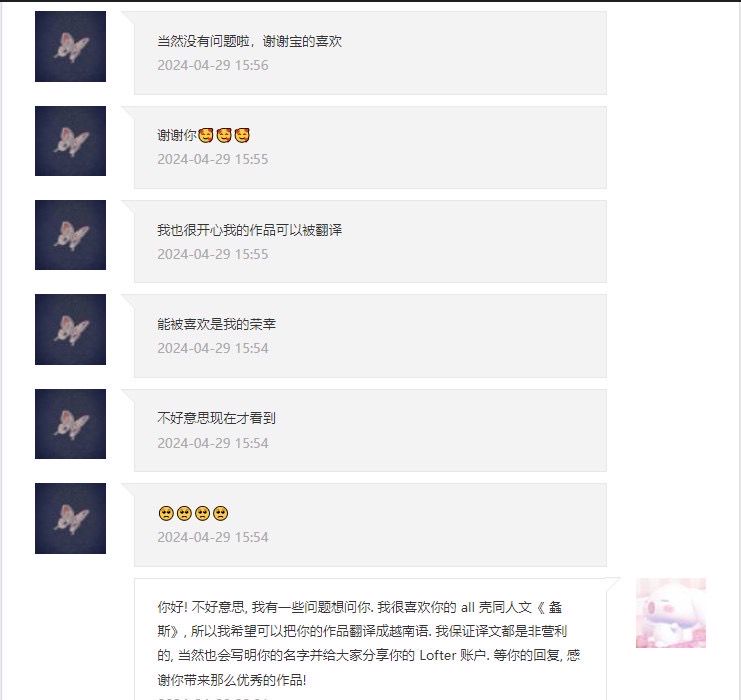Image resolution: width=741 pixels, height=700 pixels.
Task: Click the message '当然没有问题啦，谢谢宝的喜欢'
Action: pyautogui.click(x=250, y=41)
